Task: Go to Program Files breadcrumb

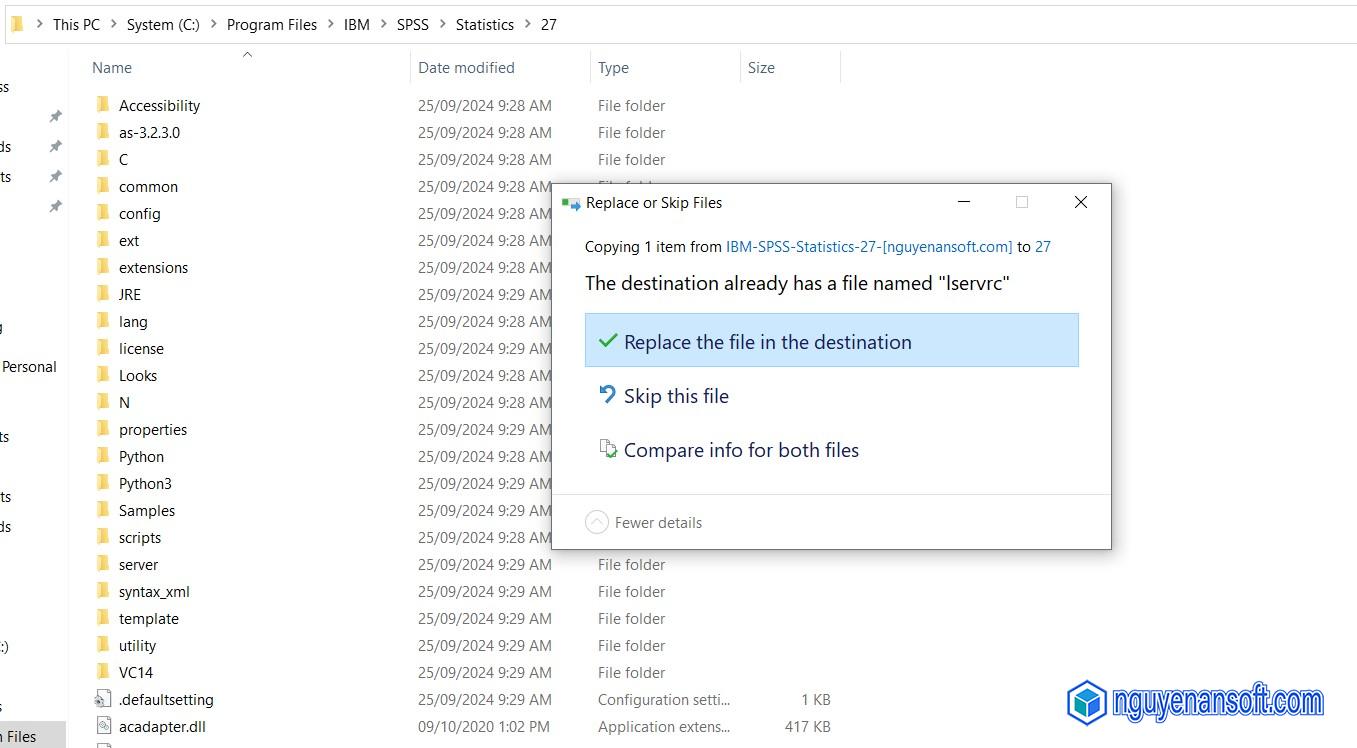Action: tap(272, 25)
